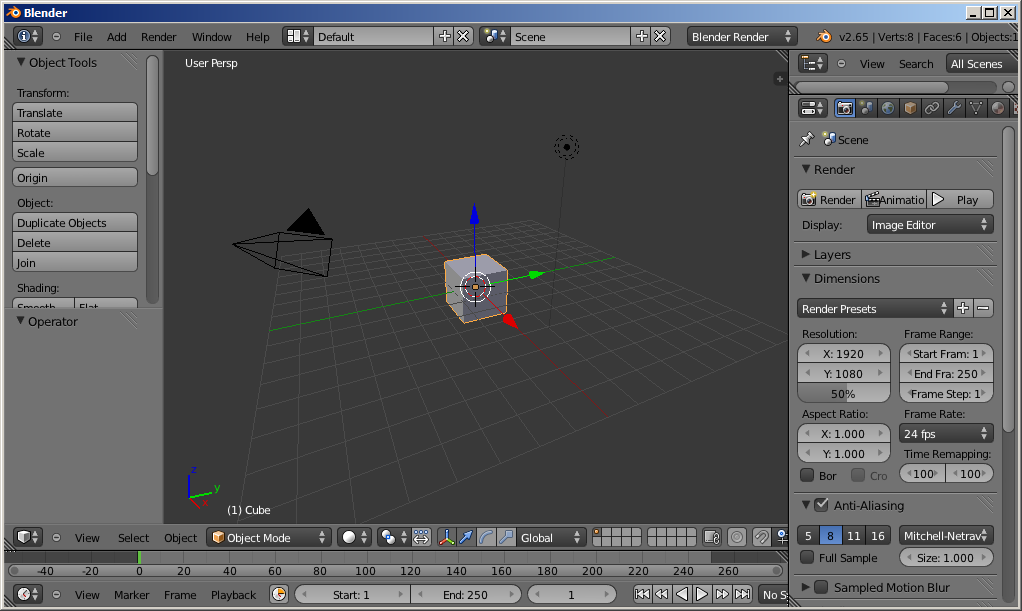This screenshot has height=611, width=1022.
Task: Open the File menu
Action: (83, 37)
